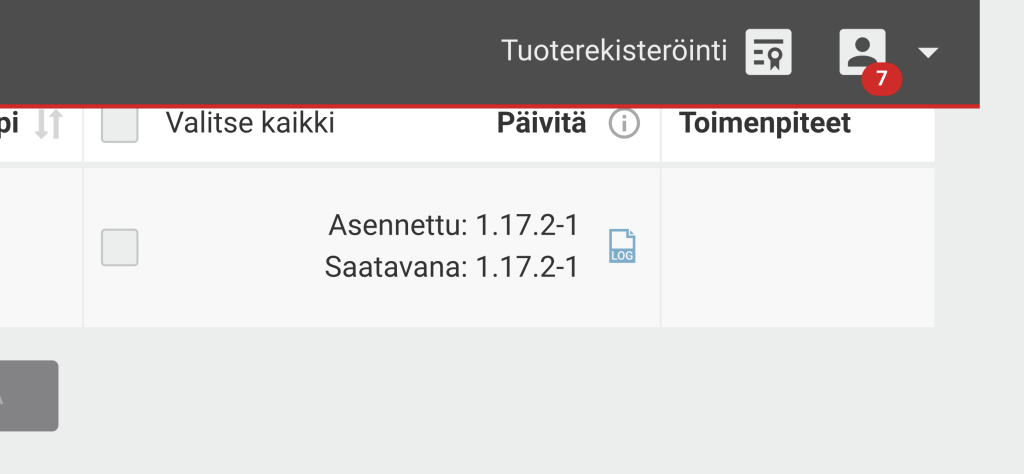
Task: Click the Tuoterekisteröinti link
Action: [x=614, y=51]
